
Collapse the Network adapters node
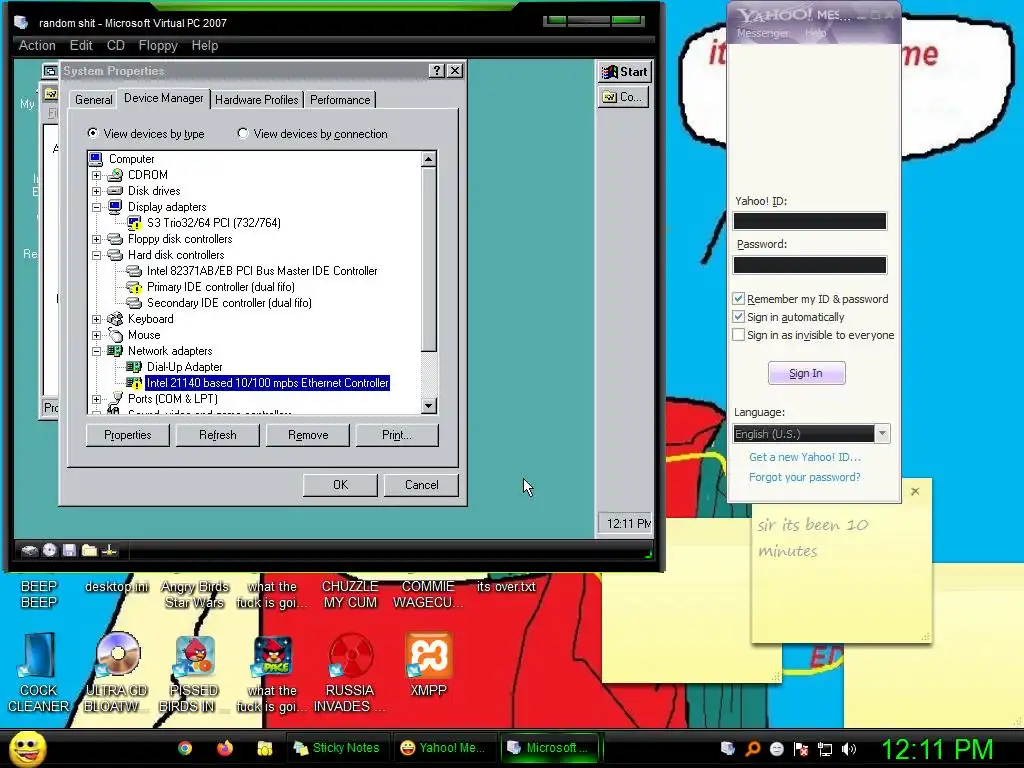tap(97, 351)
